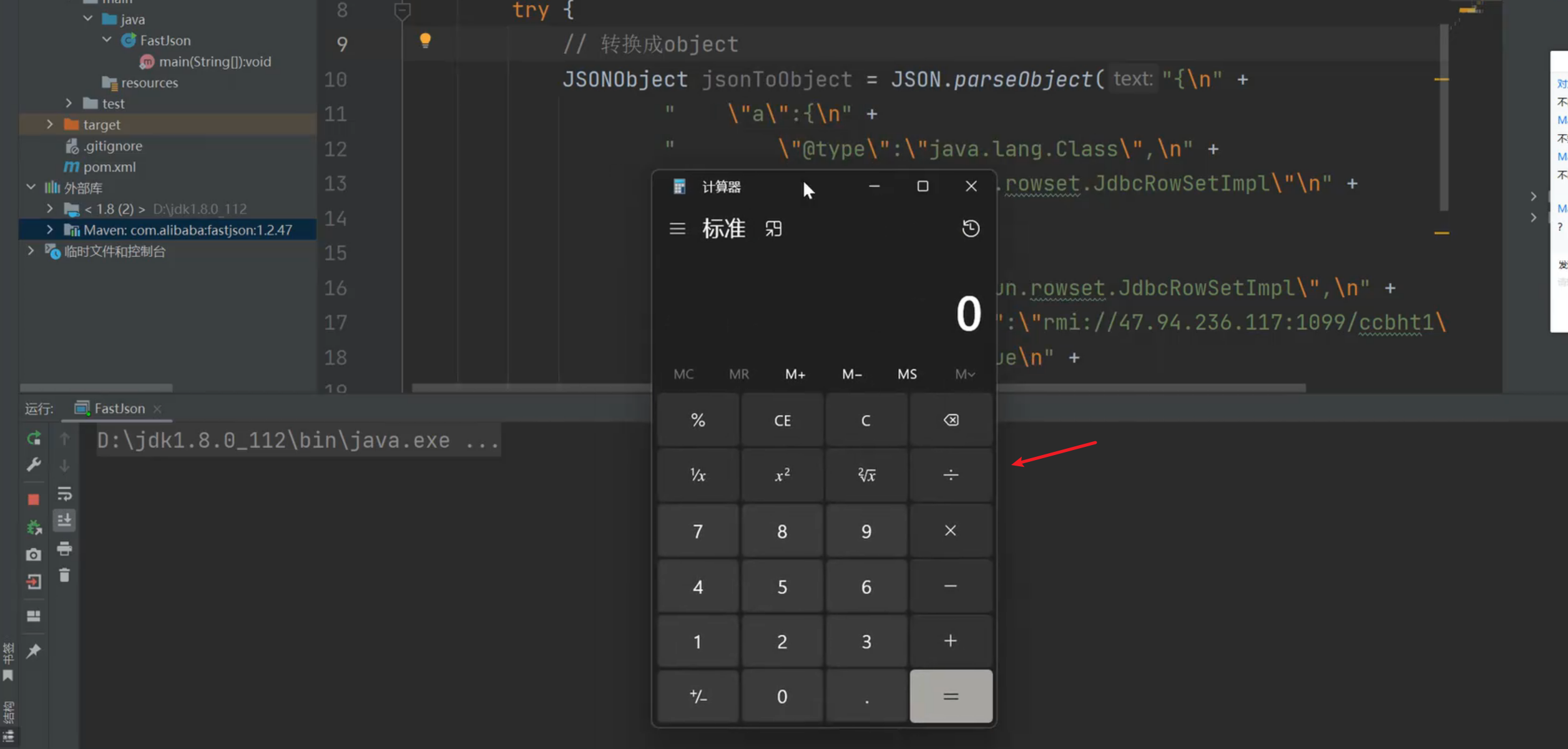Stop the running process with red square

(x=34, y=499)
